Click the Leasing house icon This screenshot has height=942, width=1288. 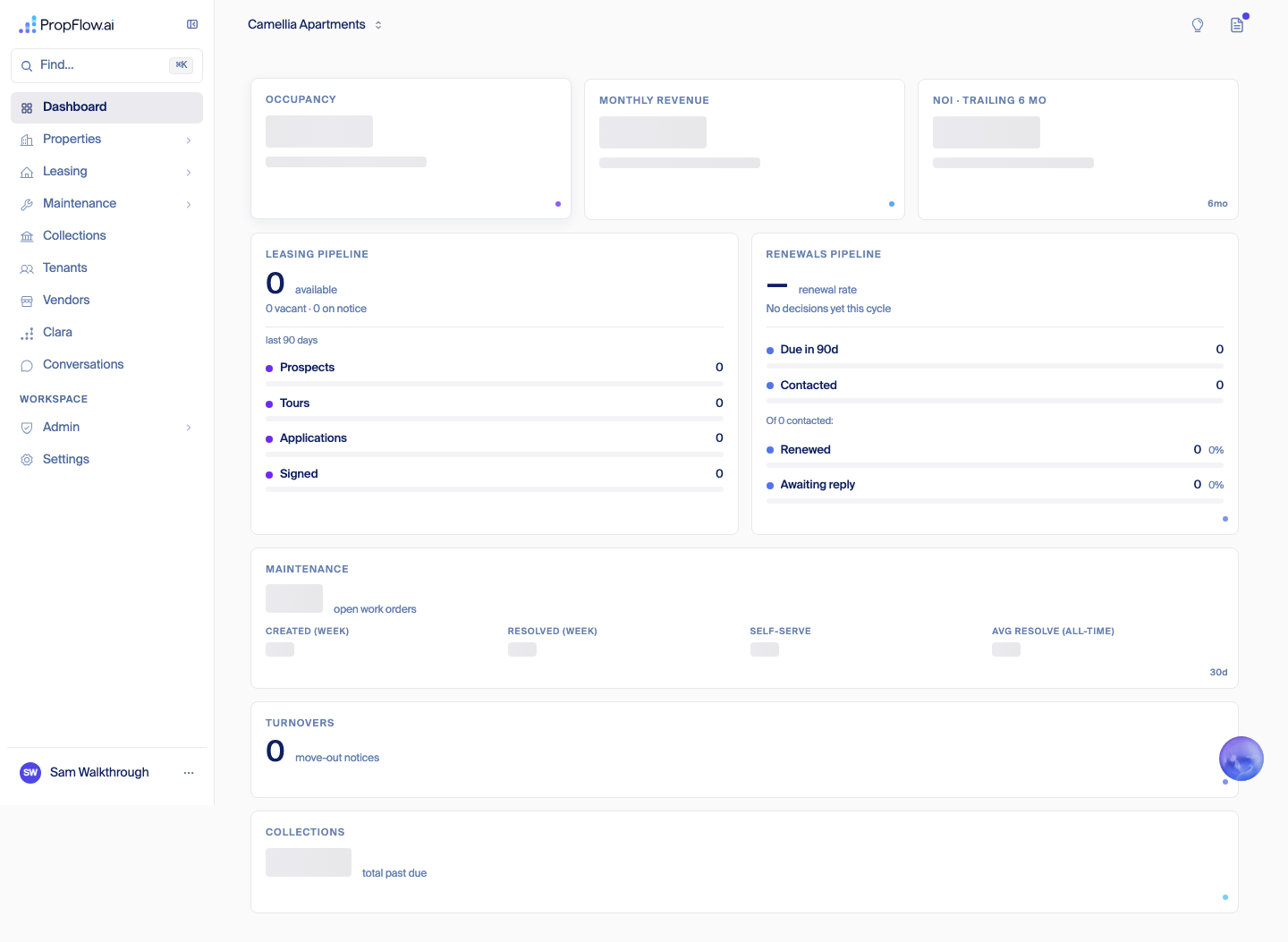(x=27, y=173)
